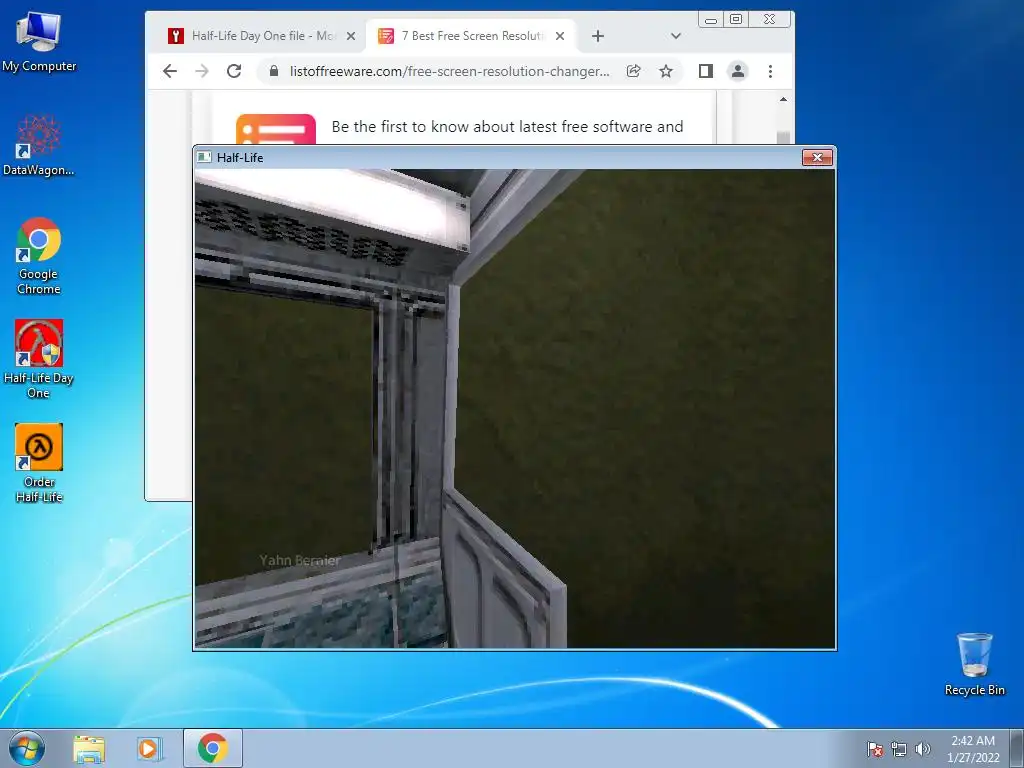Open the Windows Start menu
The width and height of the screenshot is (1024, 768).
click(x=27, y=748)
